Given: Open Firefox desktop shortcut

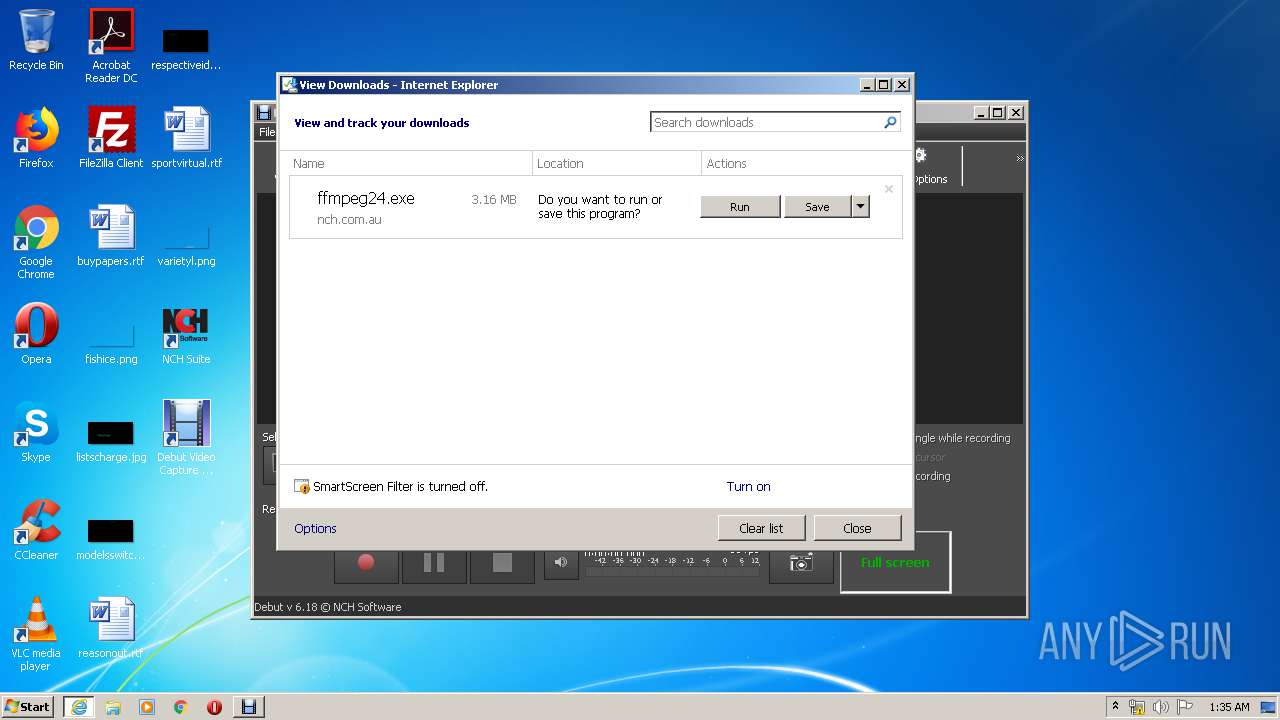Looking at the screenshot, I should [36, 138].
